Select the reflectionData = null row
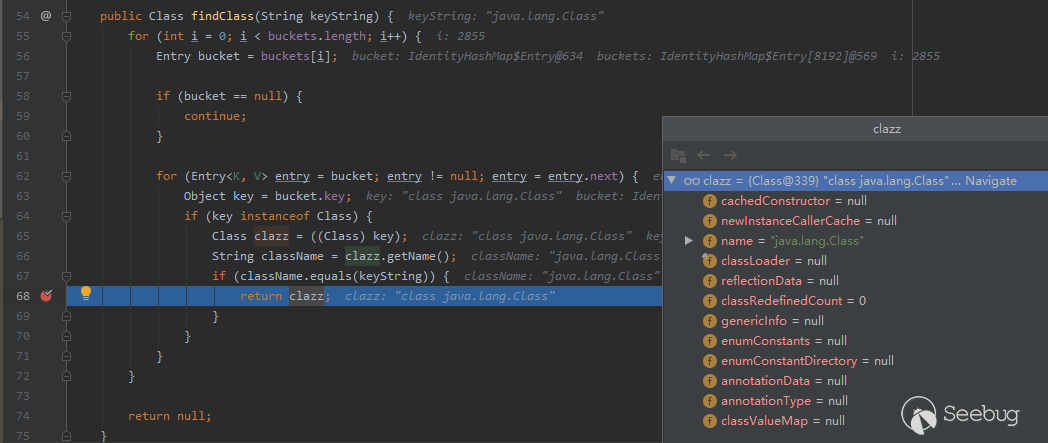 tap(856, 281)
